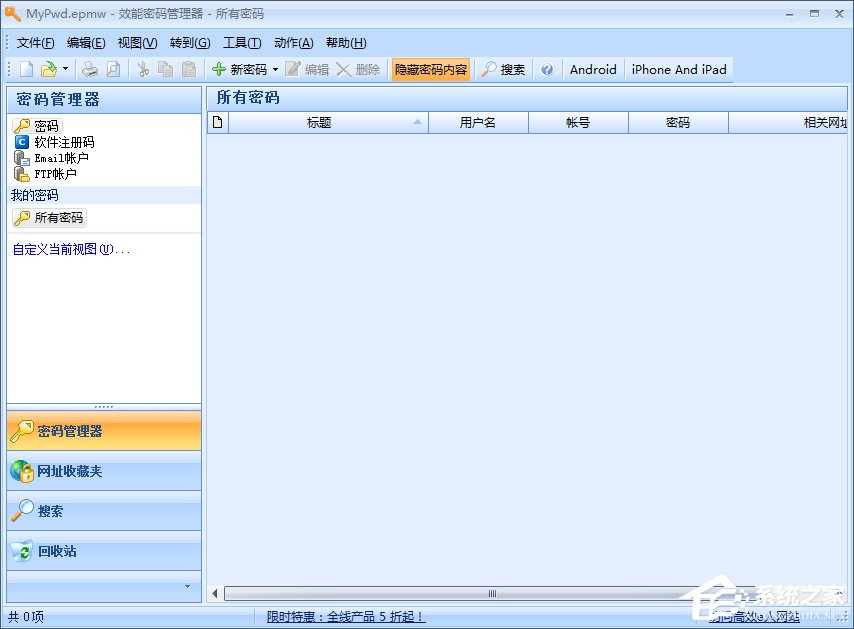This screenshot has height=629, width=854.
Task: Close the MyPwd window
Action: (839, 14)
